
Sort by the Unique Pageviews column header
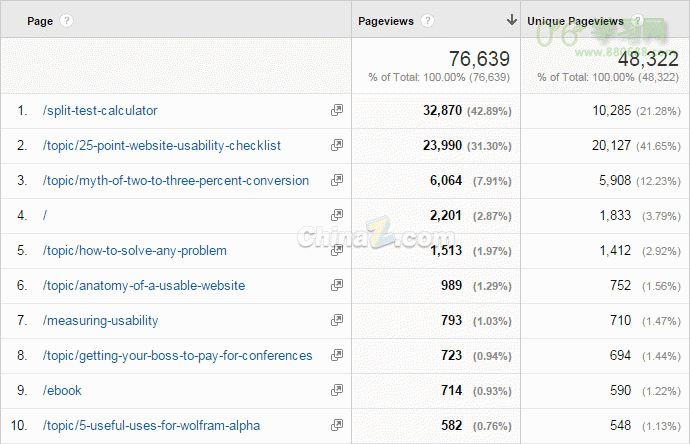pyautogui.click(x=575, y=20)
